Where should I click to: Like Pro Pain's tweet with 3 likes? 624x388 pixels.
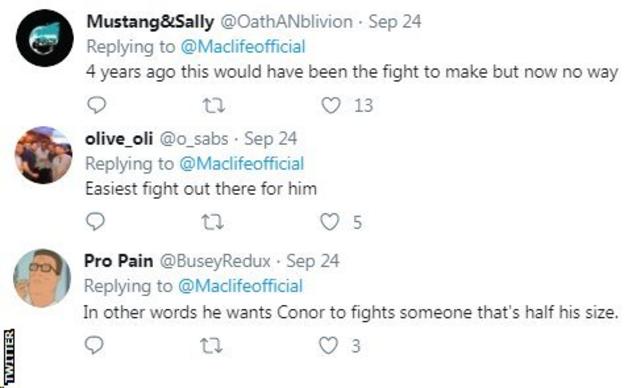click(x=329, y=345)
